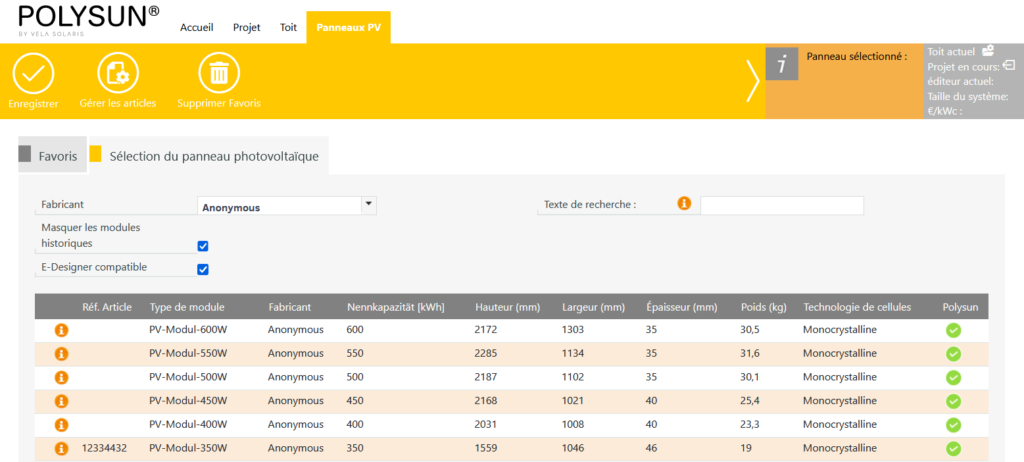Image resolution: width=1024 pixels, height=462 pixels.
Task: Click the Texte de recherche input field
Action: click(x=781, y=205)
